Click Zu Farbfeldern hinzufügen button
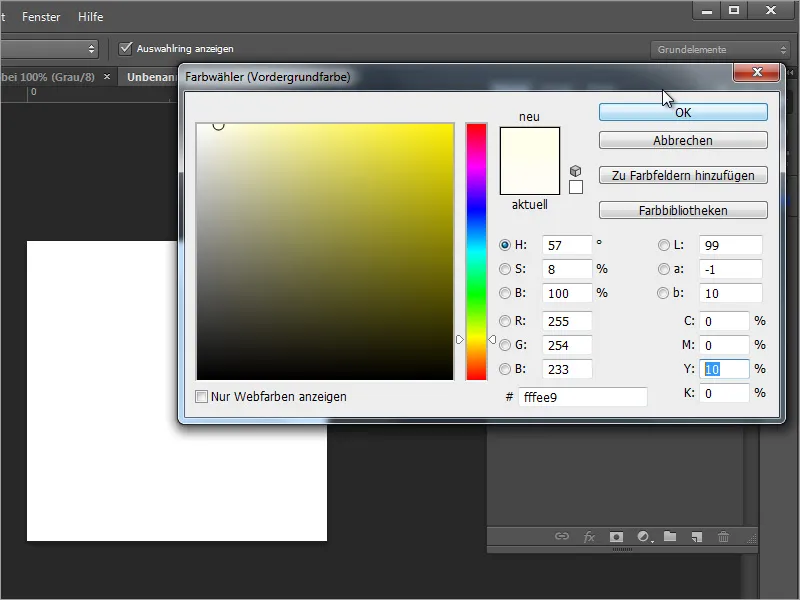Screen dimensions: 800x600 [x=683, y=176]
